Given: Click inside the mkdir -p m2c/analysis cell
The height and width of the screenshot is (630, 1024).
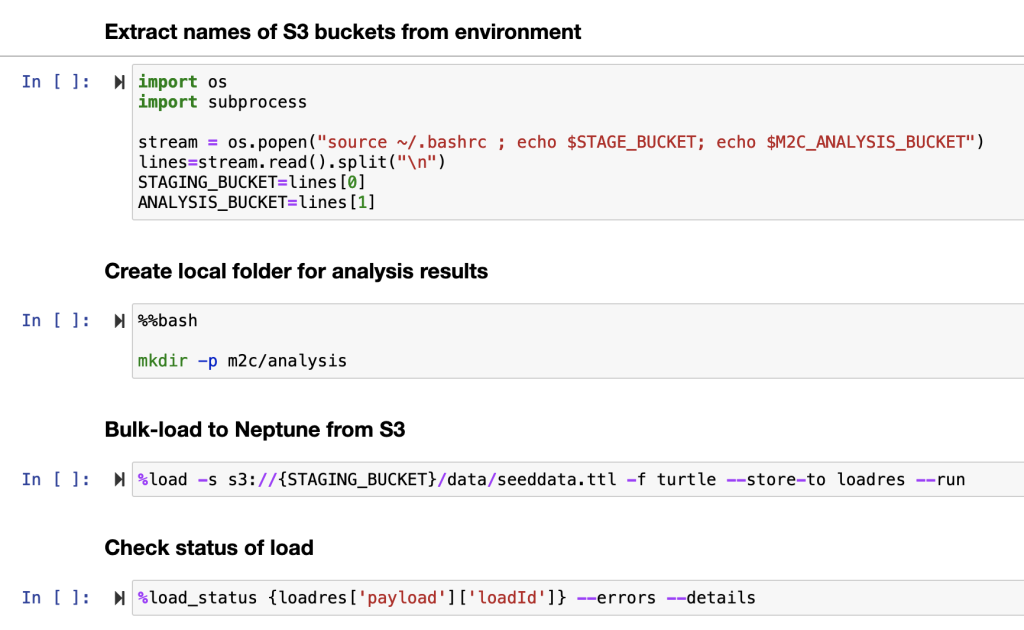Looking at the screenshot, I should 578,341.
